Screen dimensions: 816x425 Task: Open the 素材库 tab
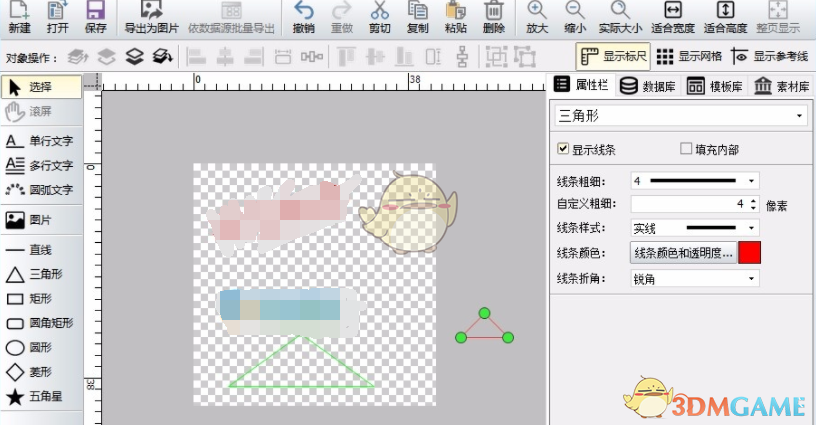click(x=783, y=86)
